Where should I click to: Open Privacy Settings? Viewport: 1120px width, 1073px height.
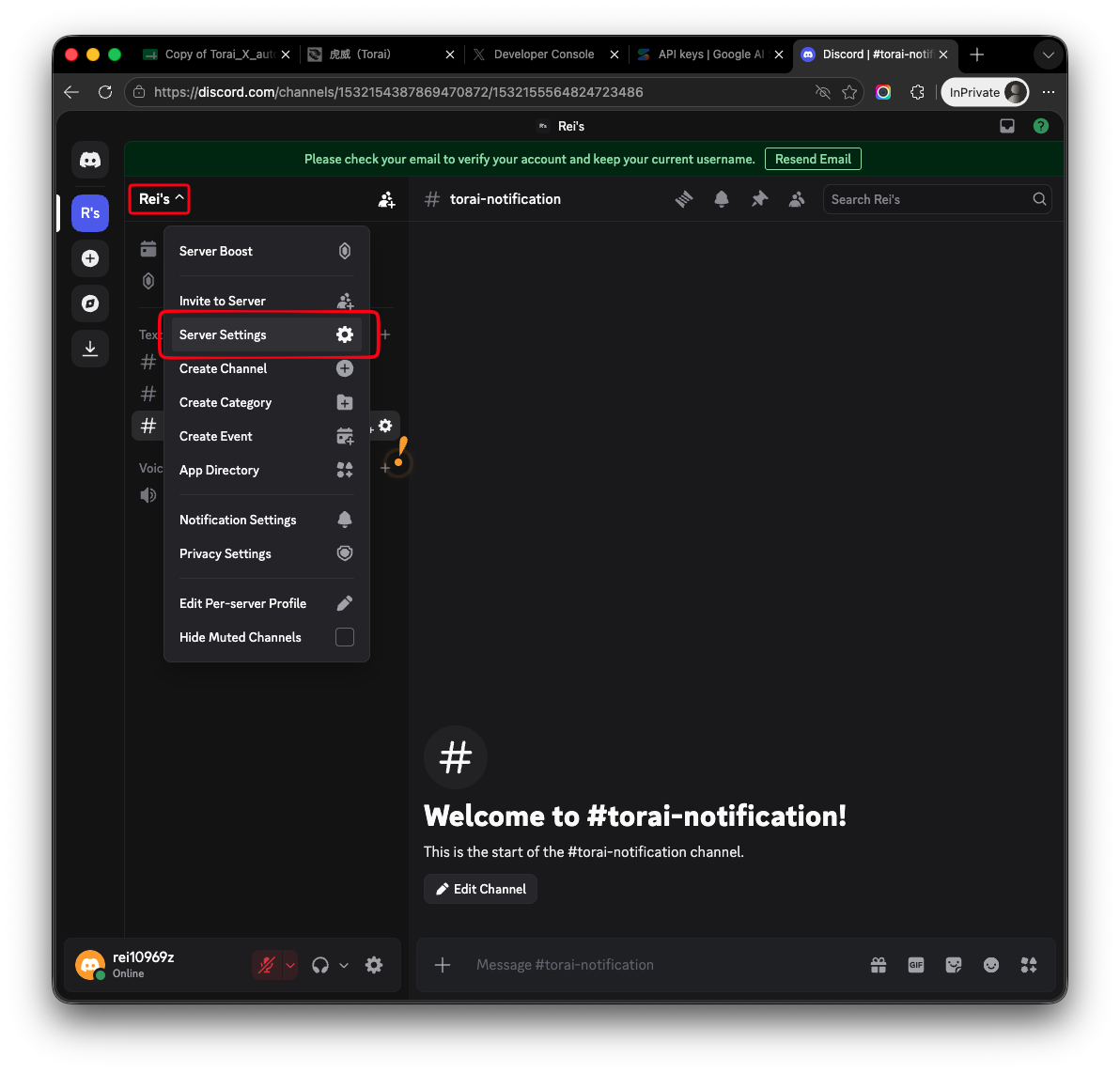click(267, 553)
